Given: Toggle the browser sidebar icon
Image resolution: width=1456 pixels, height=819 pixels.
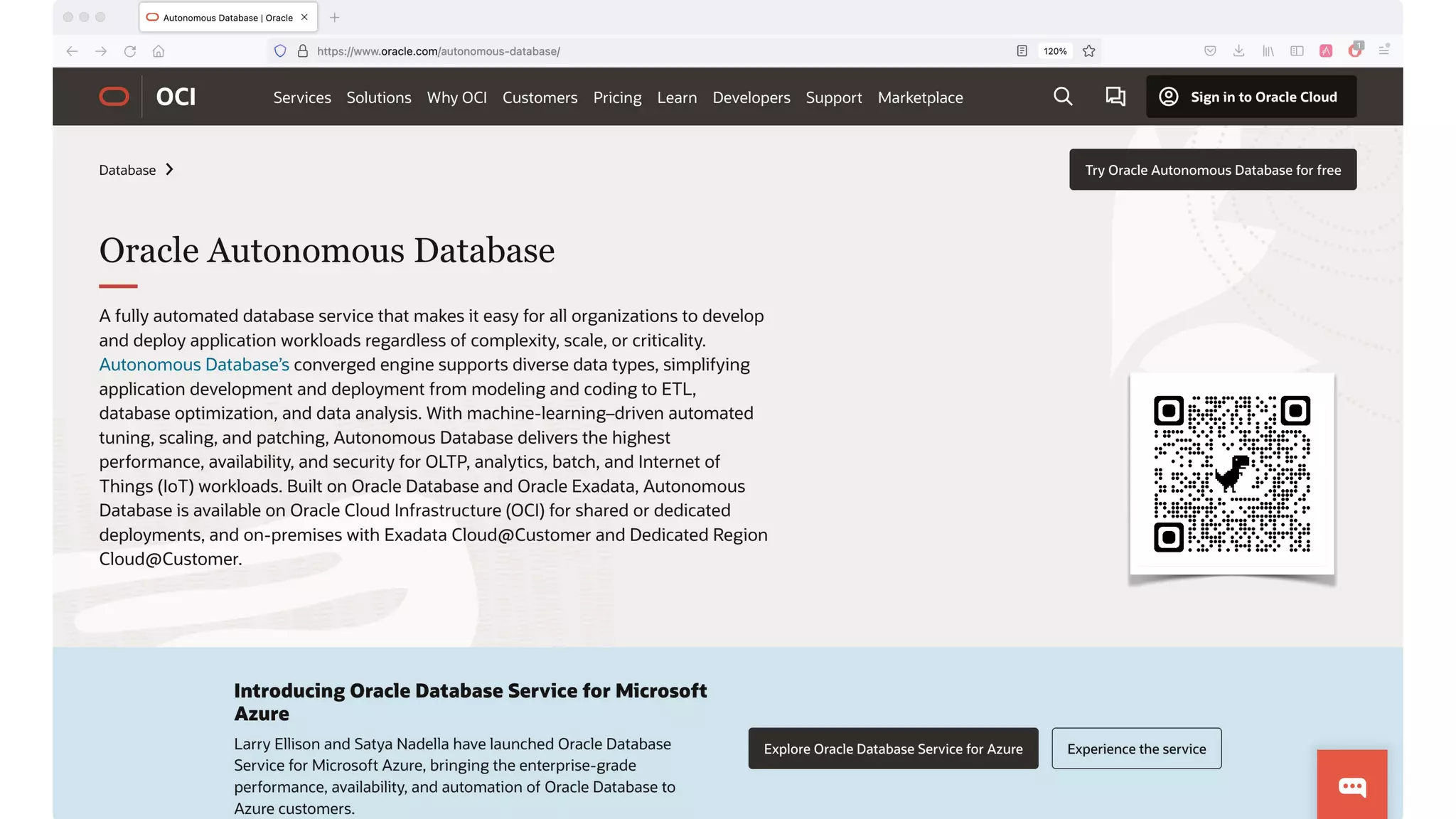Looking at the screenshot, I should (x=1297, y=51).
